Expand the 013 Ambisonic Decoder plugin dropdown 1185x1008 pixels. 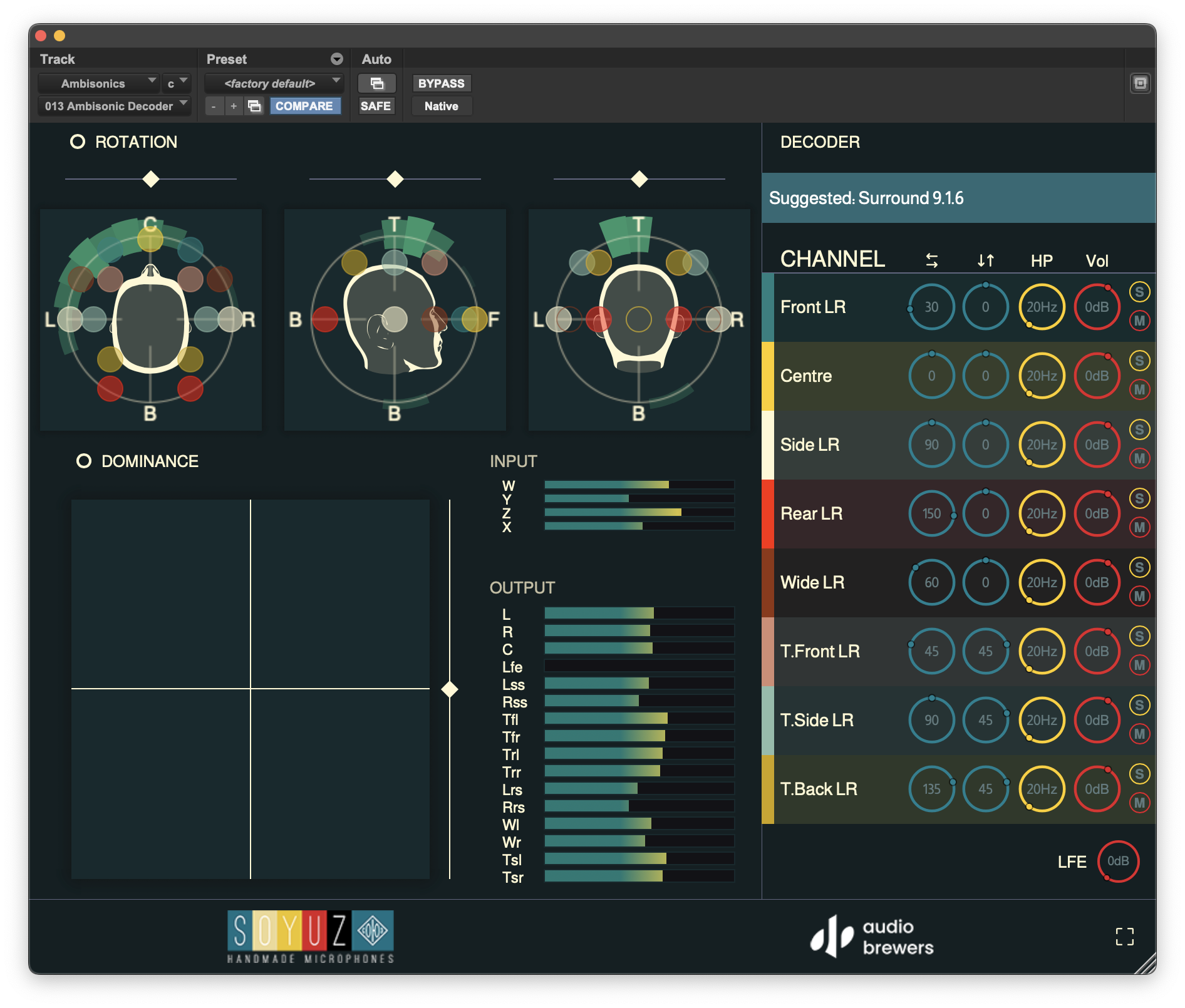click(x=113, y=106)
